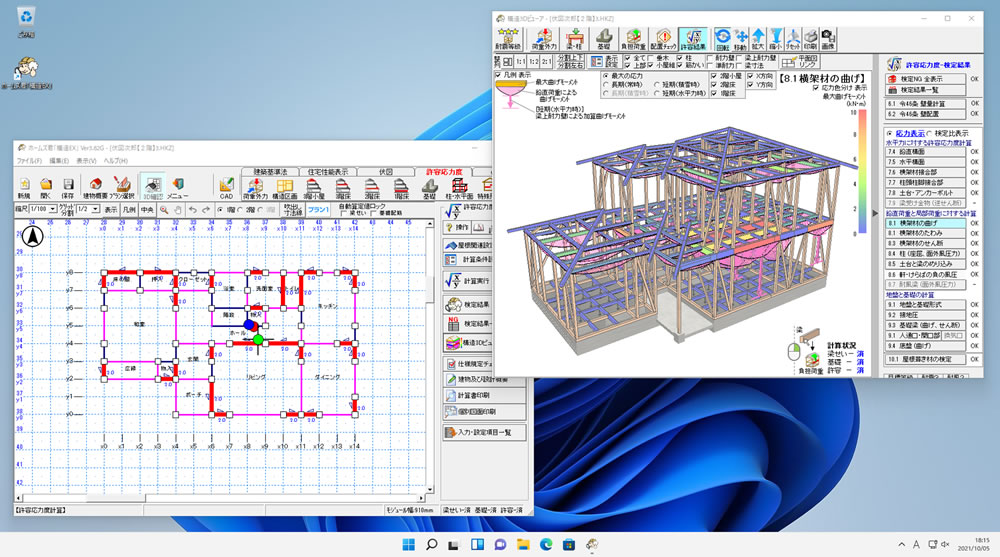Viewport: 1000px width, 557px height.
Task: Click 検定NG 全表示 button
Action: (x=925, y=79)
